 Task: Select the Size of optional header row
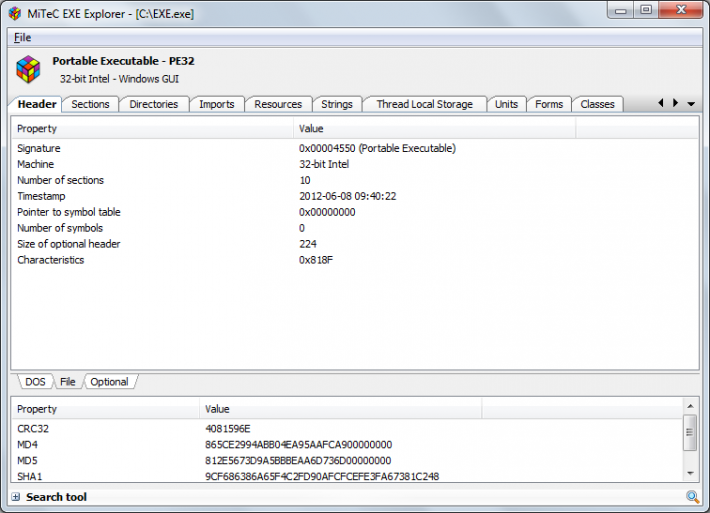(355, 244)
